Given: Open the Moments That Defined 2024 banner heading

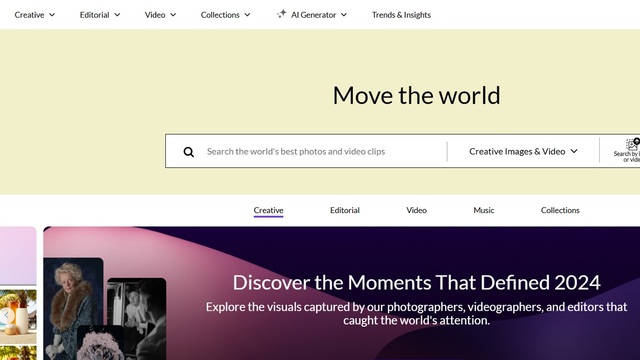Looking at the screenshot, I should pyautogui.click(x=416, y=282).
